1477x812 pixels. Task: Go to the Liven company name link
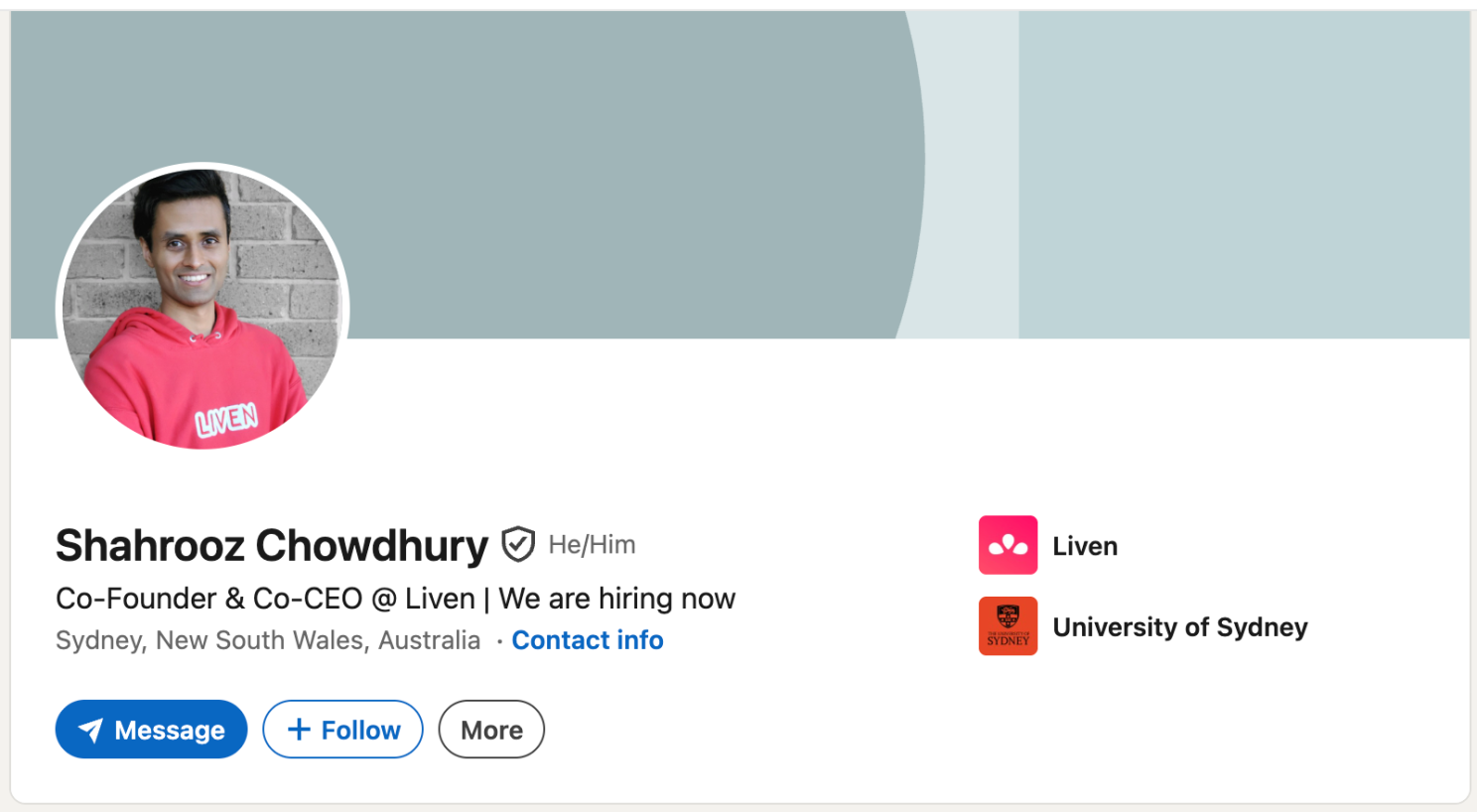1085,546
